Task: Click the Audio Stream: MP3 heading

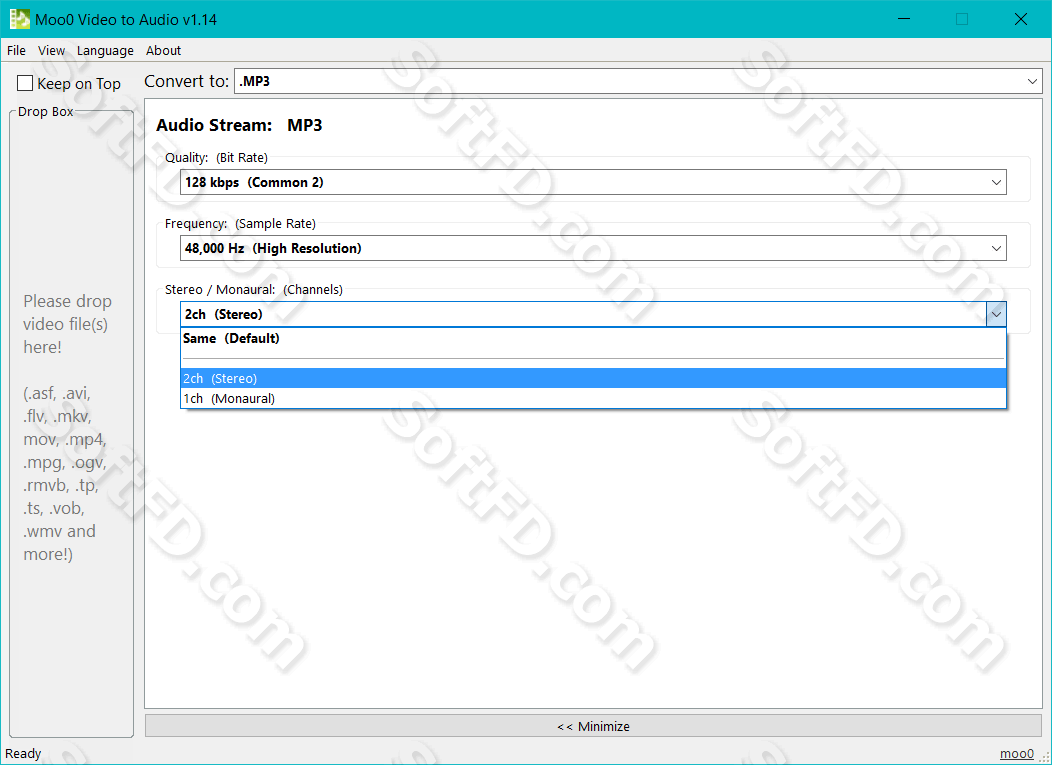Action: tap(239, 125)
